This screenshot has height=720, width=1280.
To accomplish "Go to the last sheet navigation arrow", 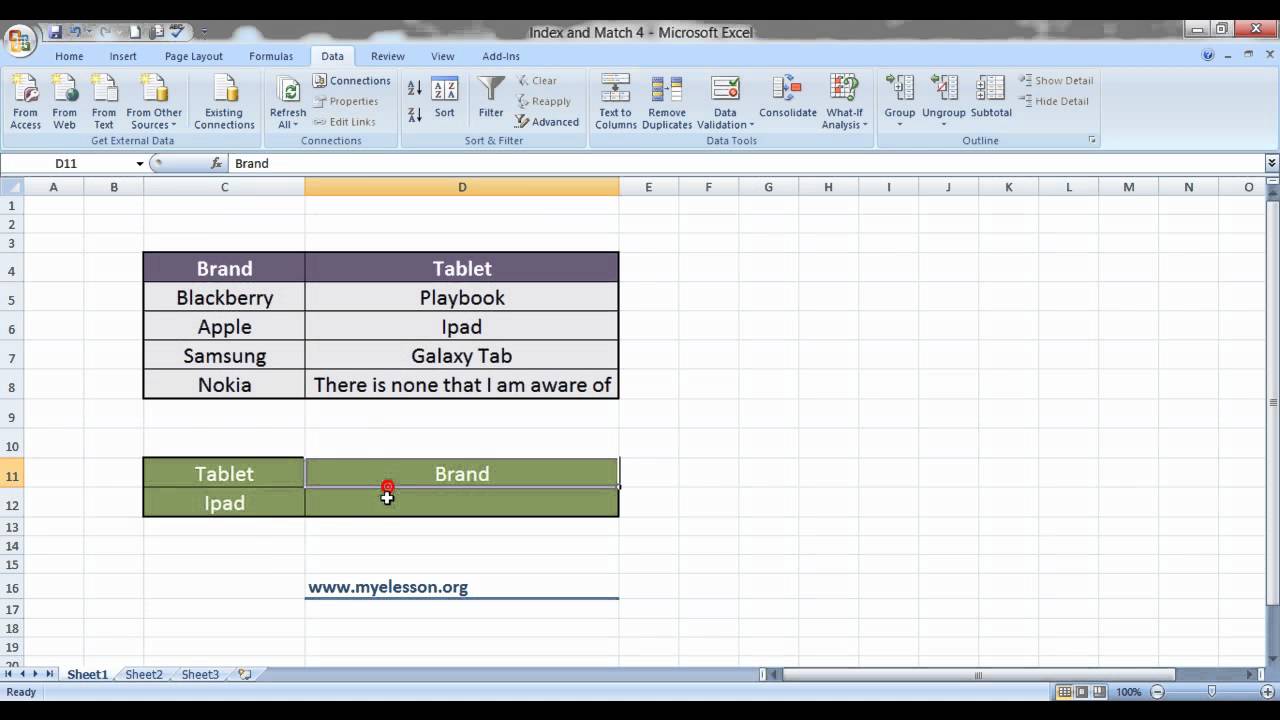I will pos(50,675).
